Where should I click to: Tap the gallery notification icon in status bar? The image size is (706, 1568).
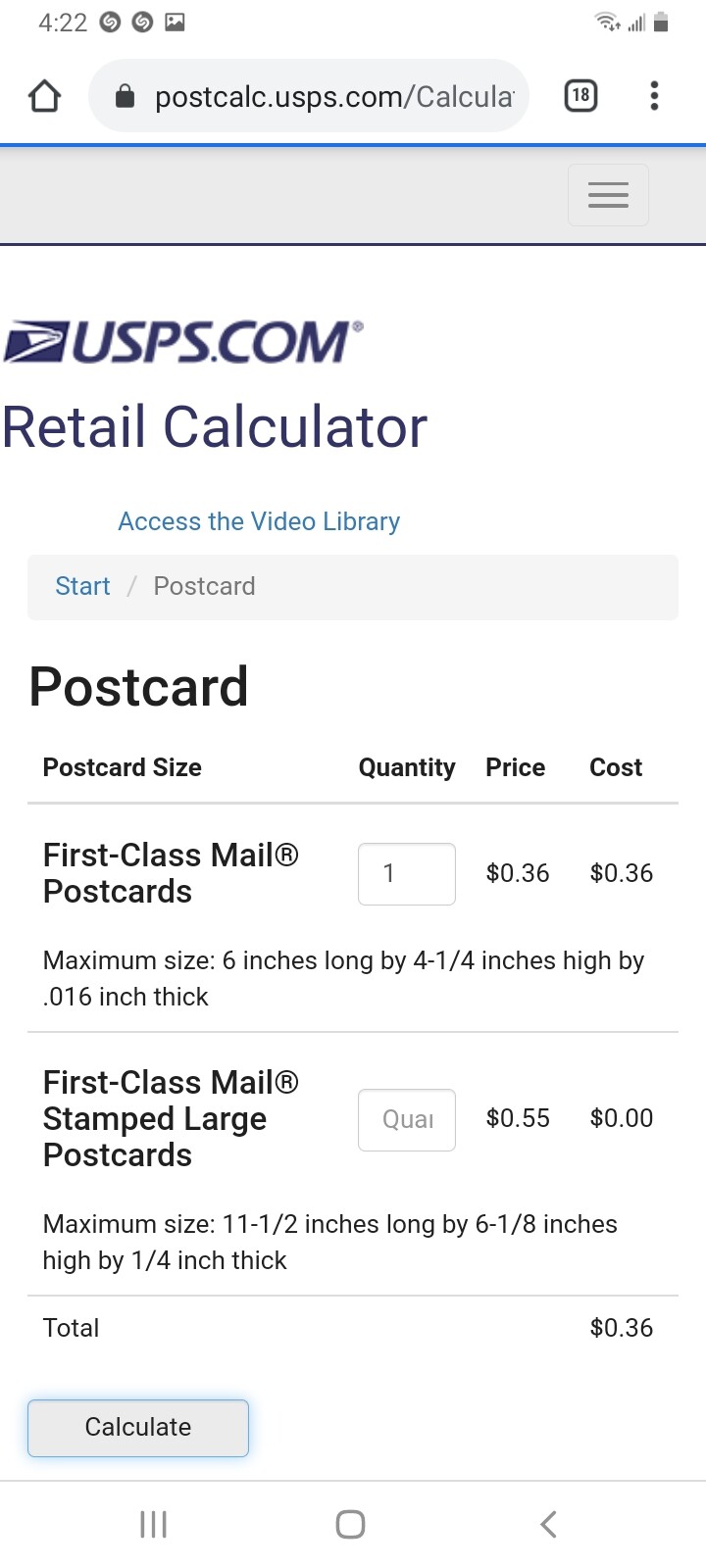tap(175, 22)
